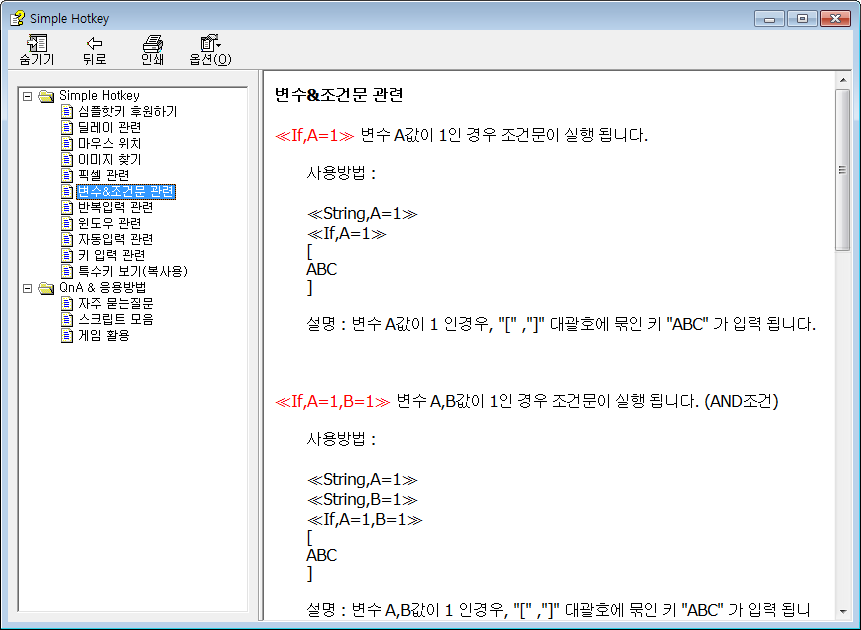Open the 옵션(O) options icon
861x630 pixels.
(210, 43)
